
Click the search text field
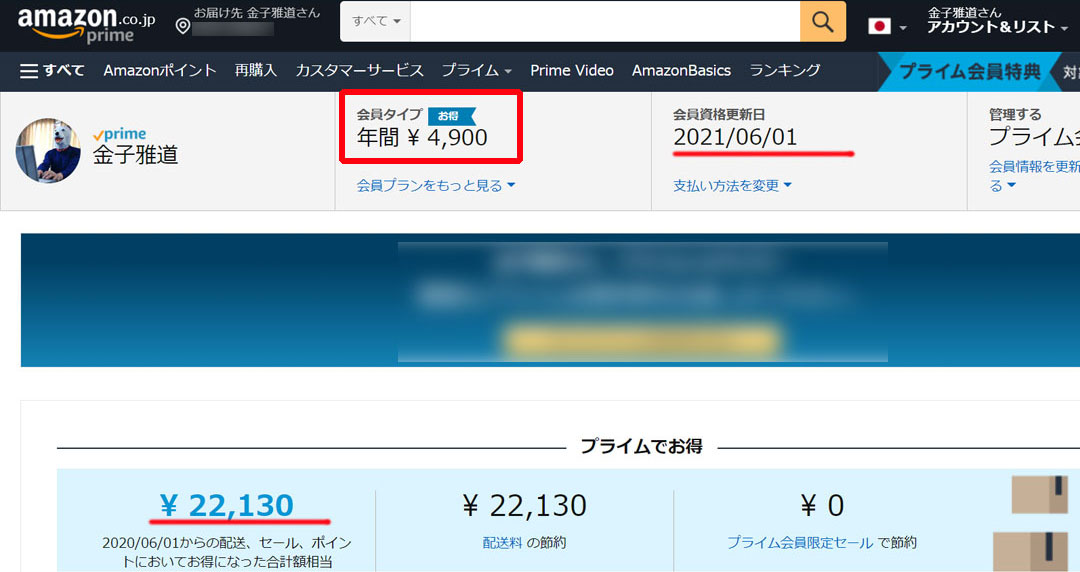click(x=605, y=21)
